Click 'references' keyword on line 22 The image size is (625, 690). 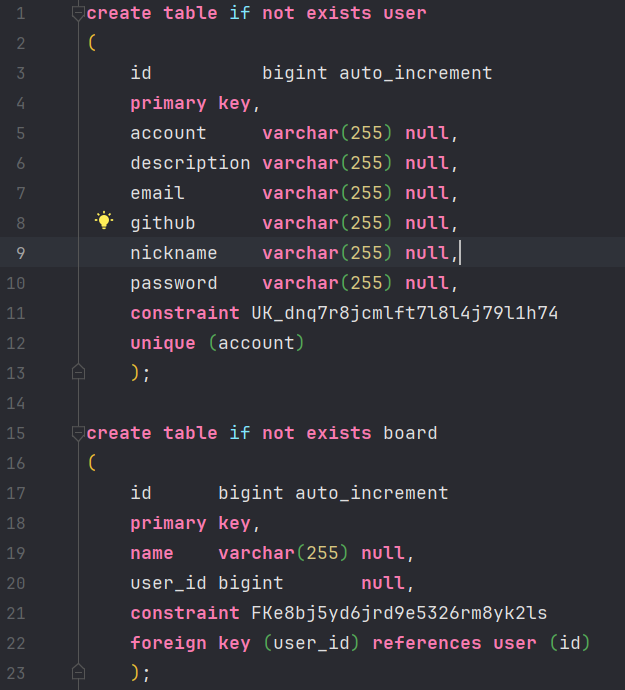click(x=427, y=643)
